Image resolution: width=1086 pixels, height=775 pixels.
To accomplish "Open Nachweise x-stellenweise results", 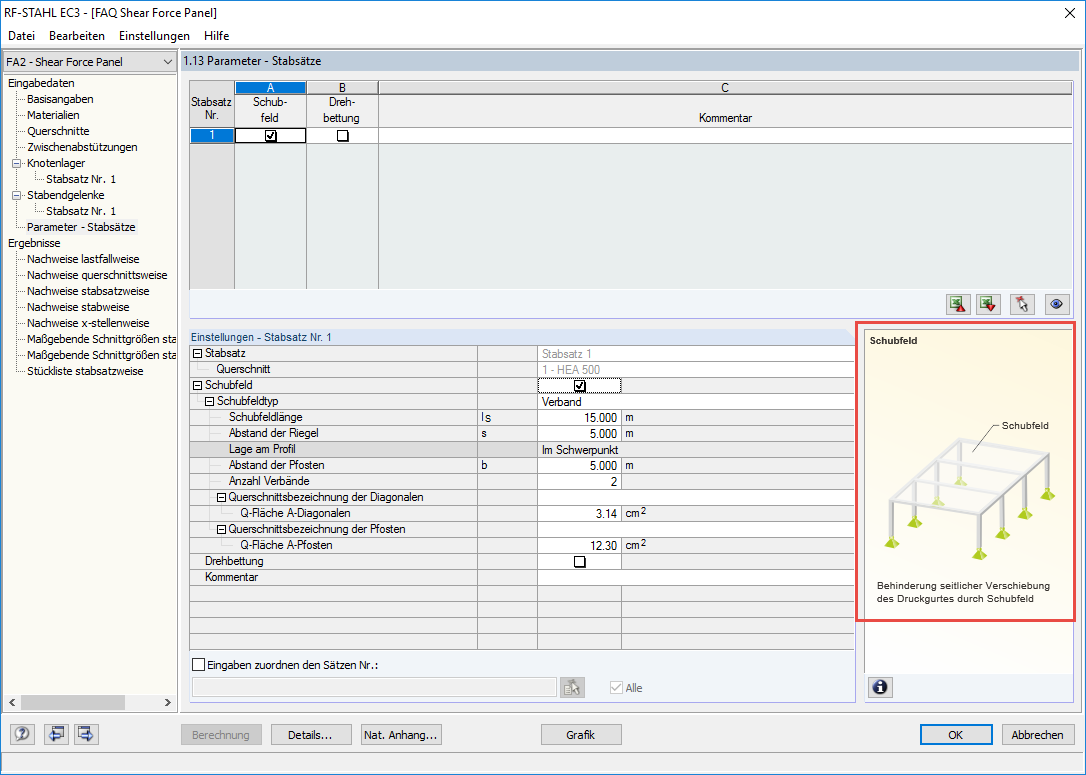I will [x=88, y=323].
